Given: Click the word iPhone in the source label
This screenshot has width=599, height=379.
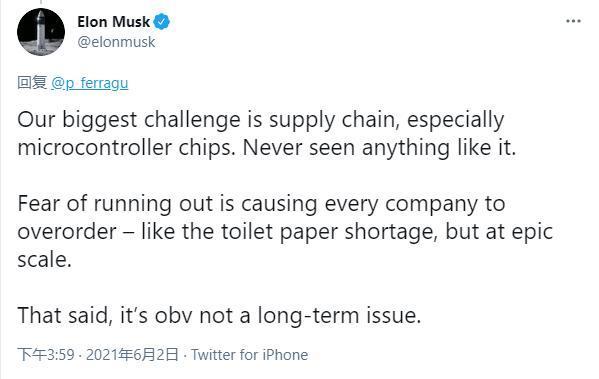Looking at the screenshot, I should tap(285, 355).
